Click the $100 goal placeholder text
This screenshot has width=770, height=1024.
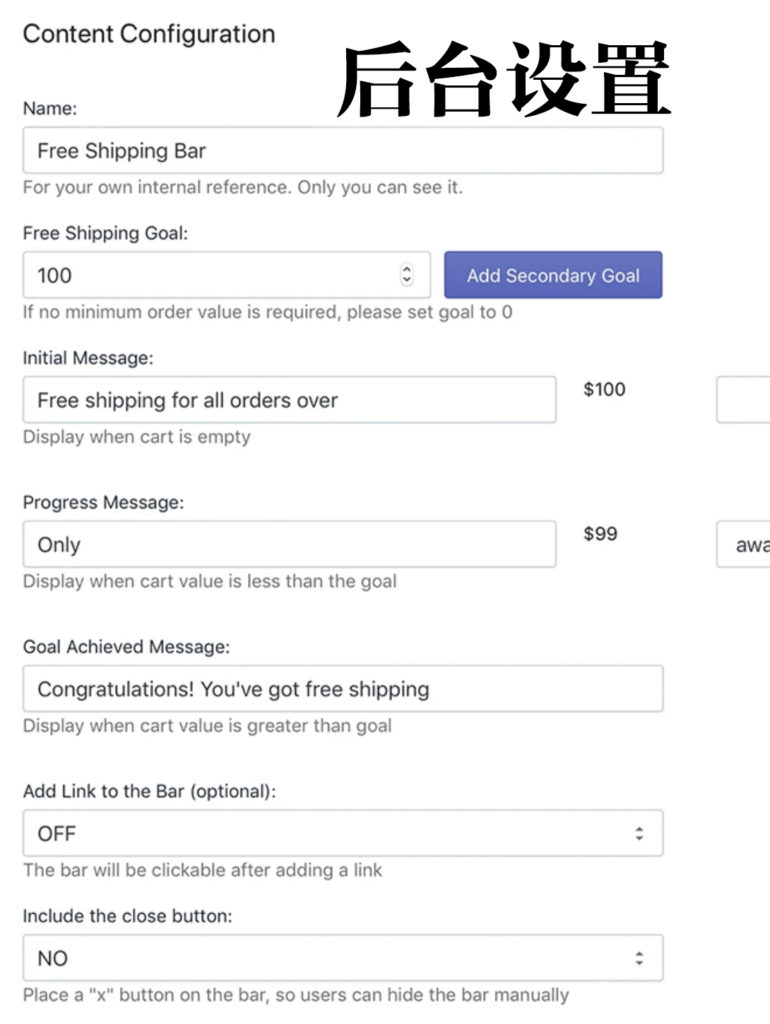(604, 389)
